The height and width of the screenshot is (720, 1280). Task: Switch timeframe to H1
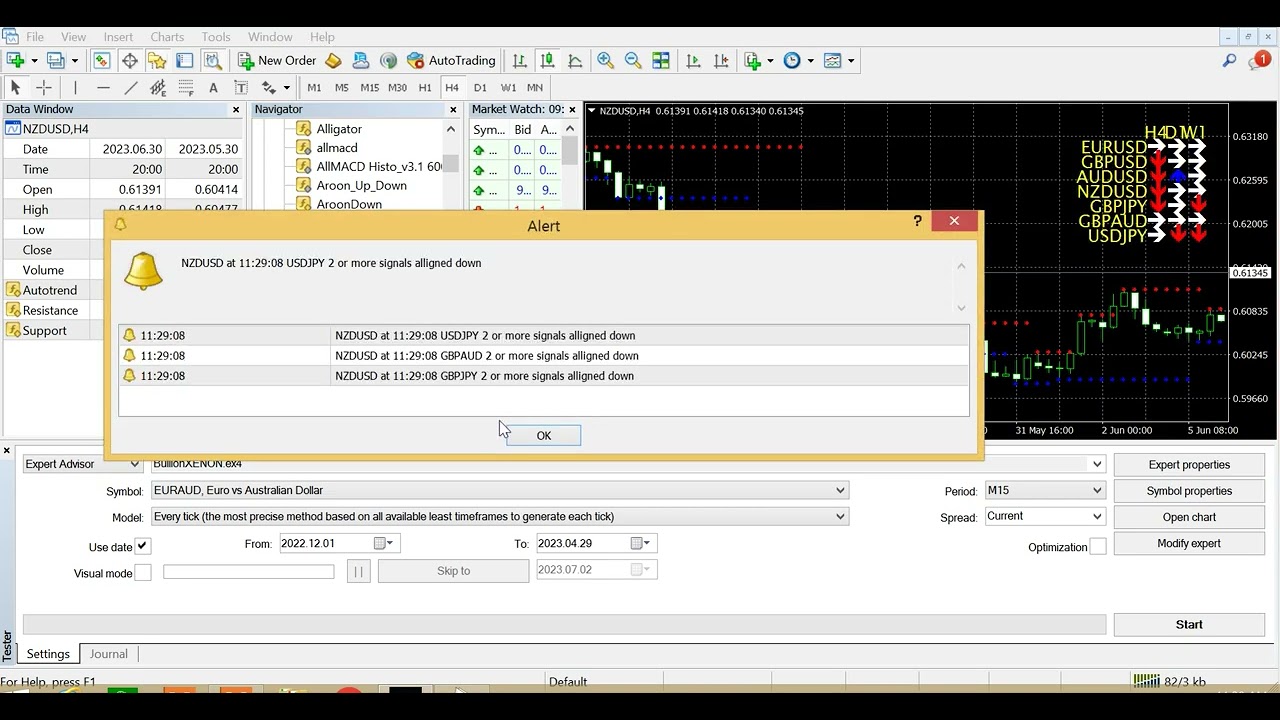coord(425,88)
